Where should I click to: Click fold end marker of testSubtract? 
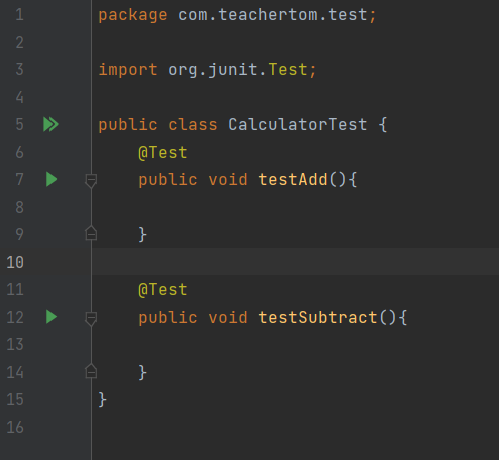[91, 371]
